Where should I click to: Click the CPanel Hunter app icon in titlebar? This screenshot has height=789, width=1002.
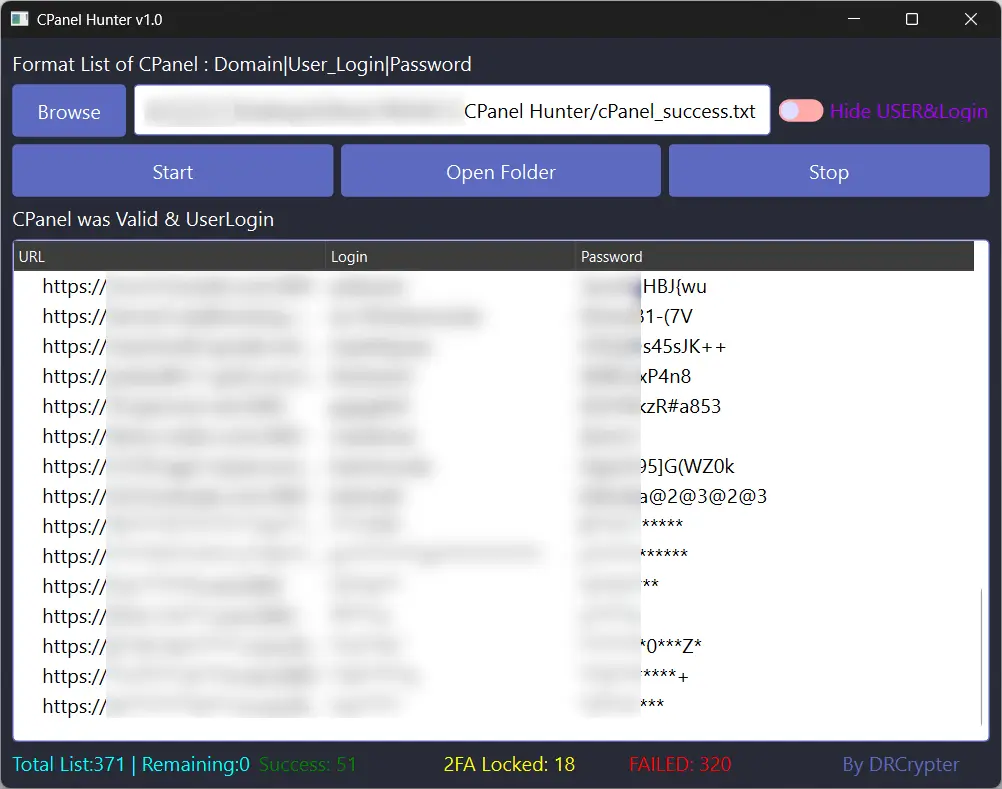17,19
